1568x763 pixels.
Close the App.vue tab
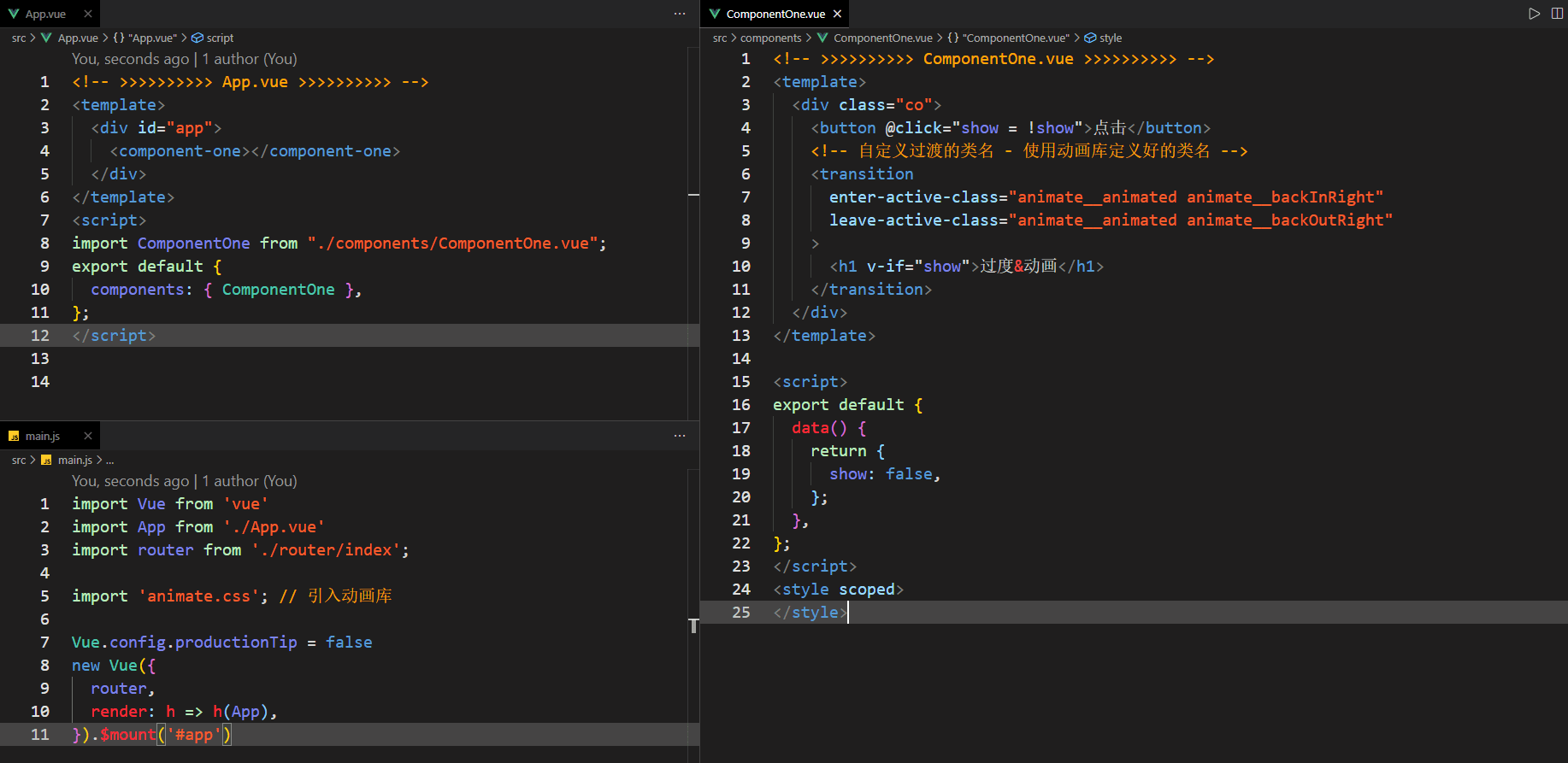point(88,14)
